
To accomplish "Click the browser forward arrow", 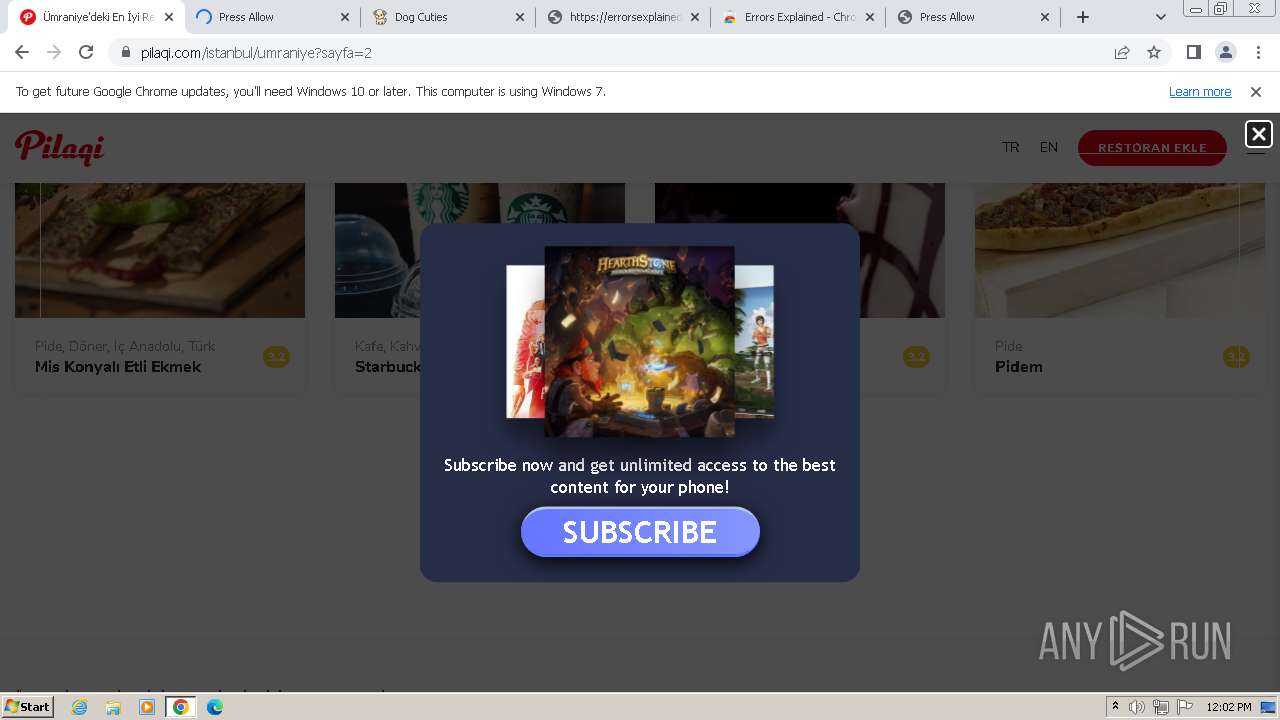I will 54,52.
